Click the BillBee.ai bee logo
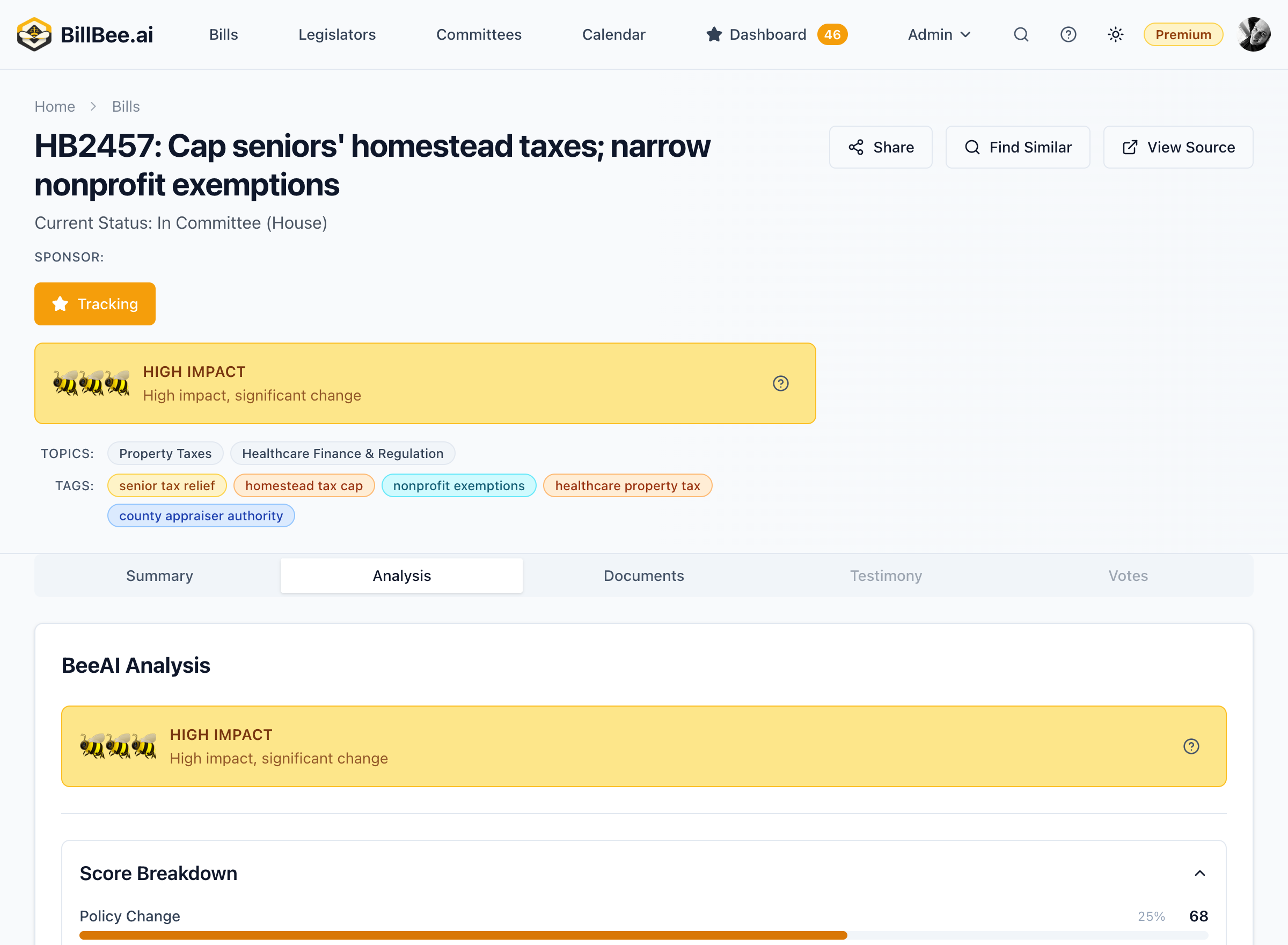 click(x=34, y=34)
